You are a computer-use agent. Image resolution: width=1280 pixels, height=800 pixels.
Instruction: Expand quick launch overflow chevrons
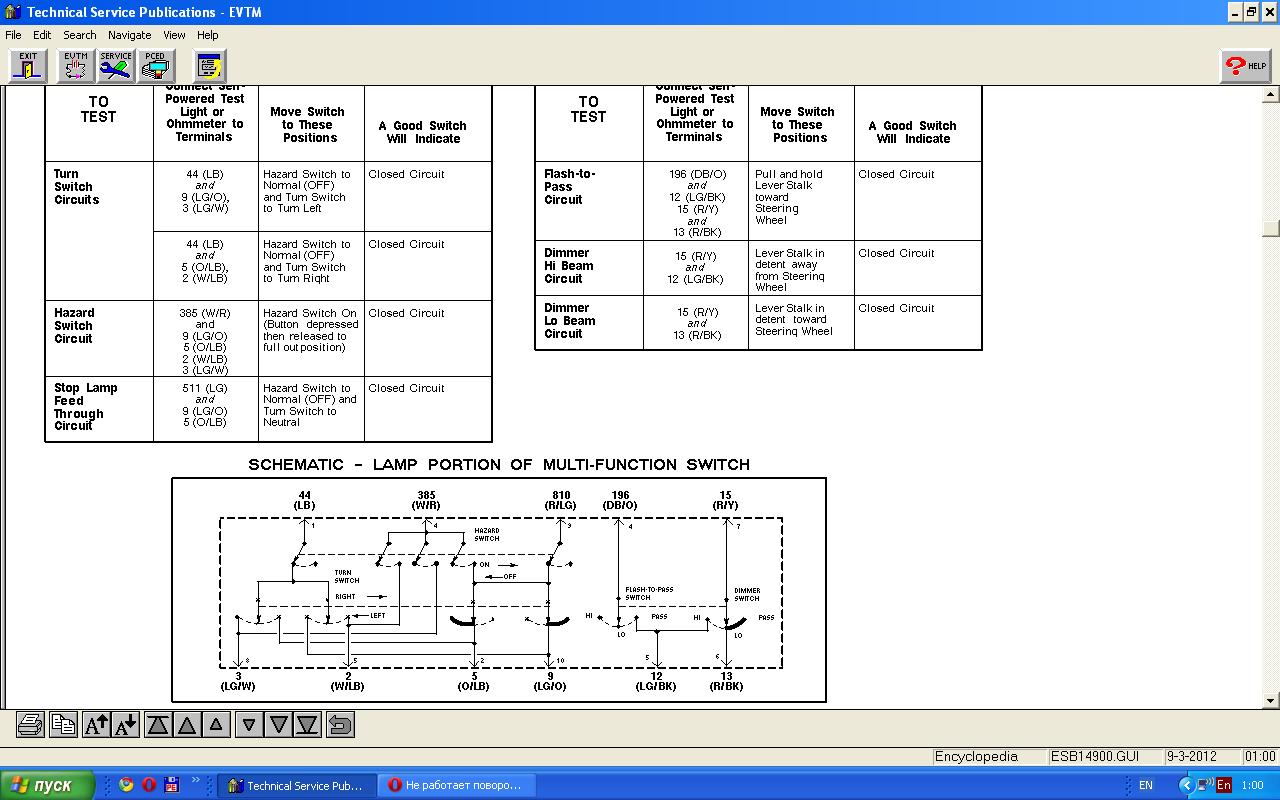pos(196,782)
